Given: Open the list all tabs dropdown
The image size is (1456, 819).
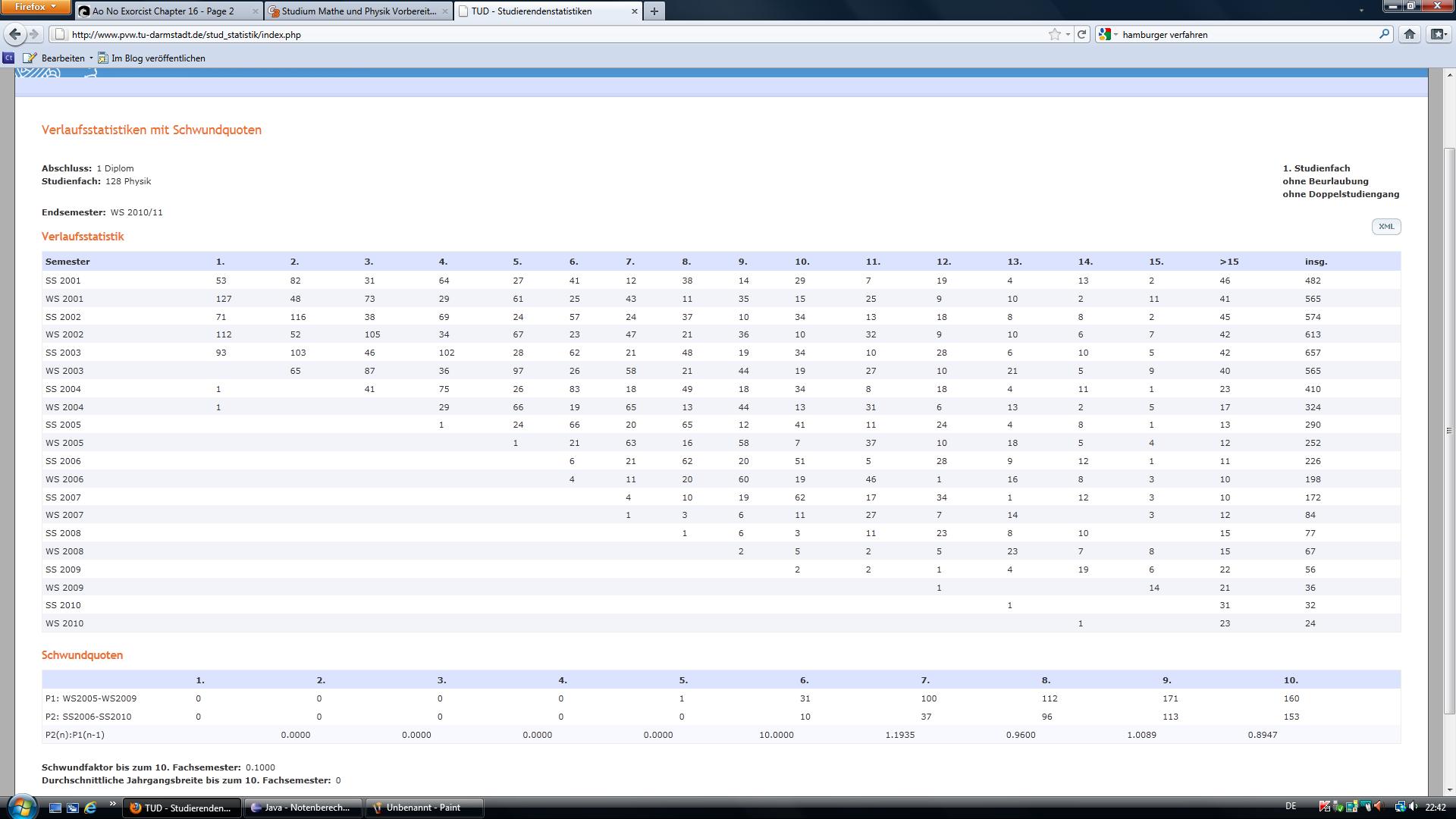Looking at the screenshot, I should point(1361,11).
